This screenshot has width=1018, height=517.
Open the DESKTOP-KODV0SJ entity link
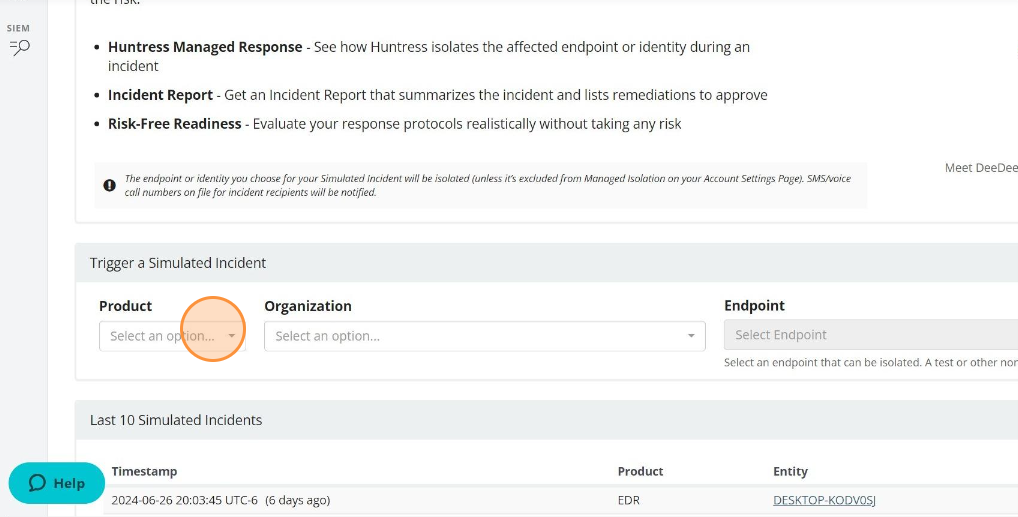point(824,500)
